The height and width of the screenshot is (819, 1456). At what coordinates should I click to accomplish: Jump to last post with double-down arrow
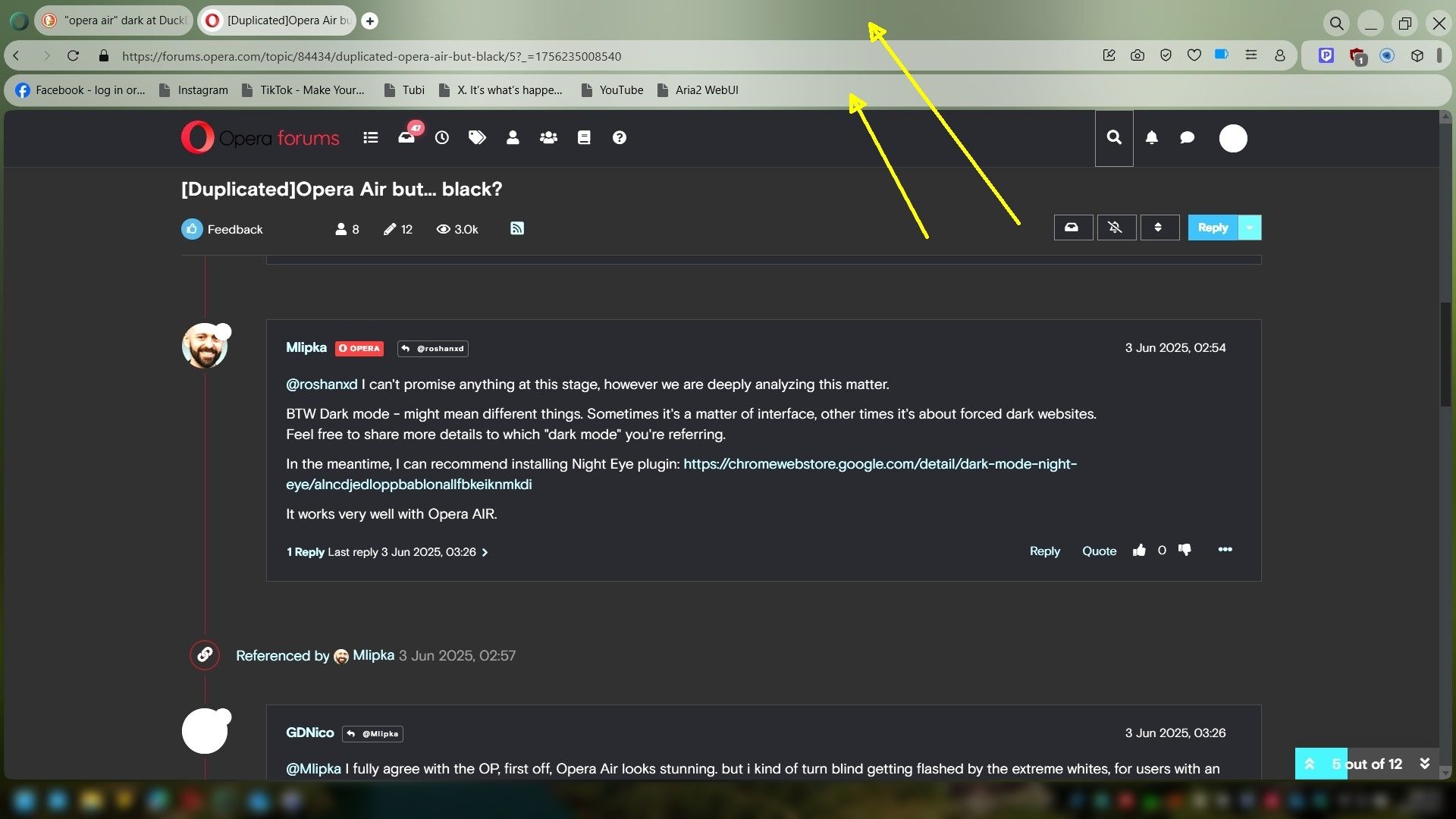pyautogui.click(x=1424, y=764)
